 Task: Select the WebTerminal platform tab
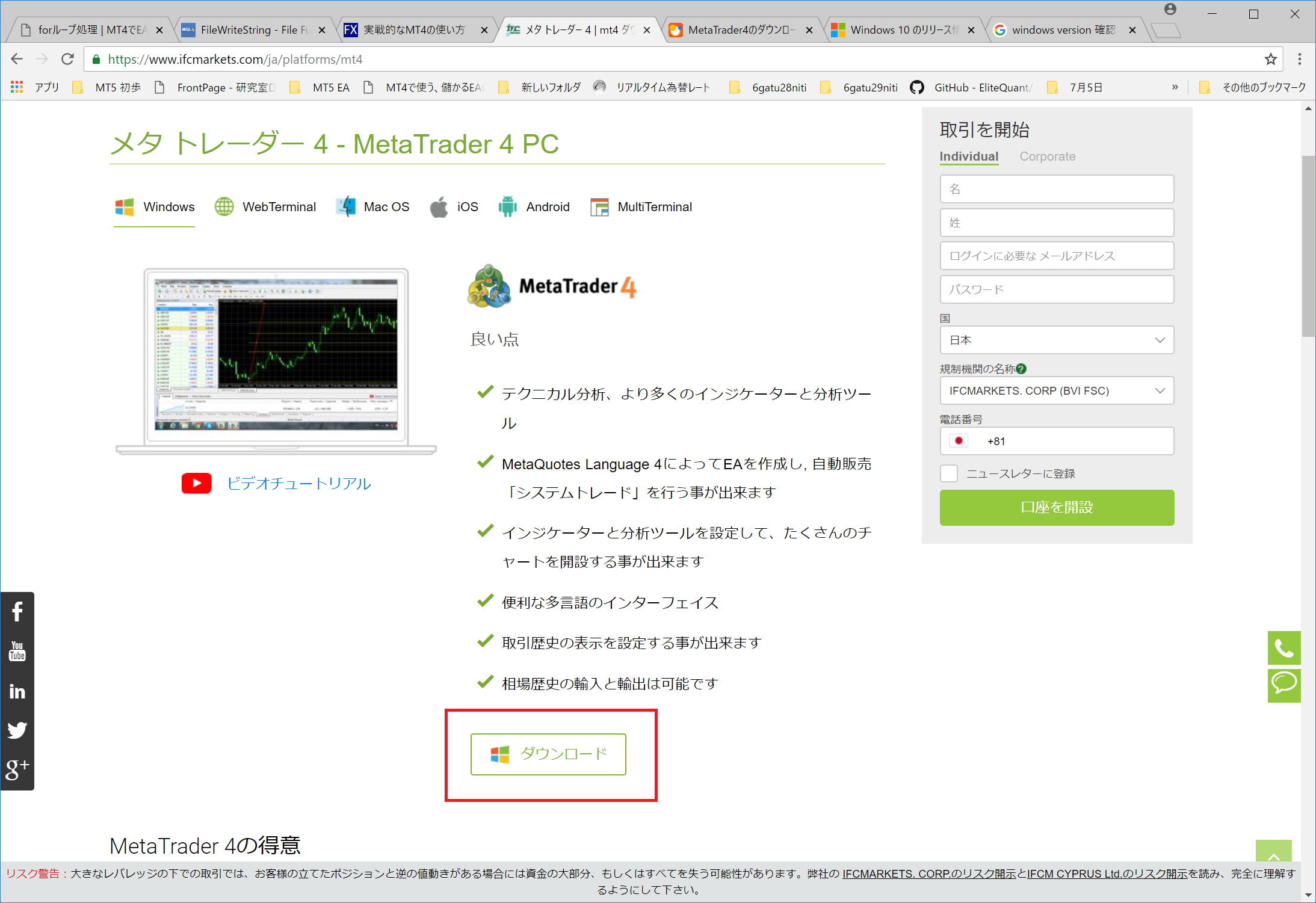coord(265,207)
